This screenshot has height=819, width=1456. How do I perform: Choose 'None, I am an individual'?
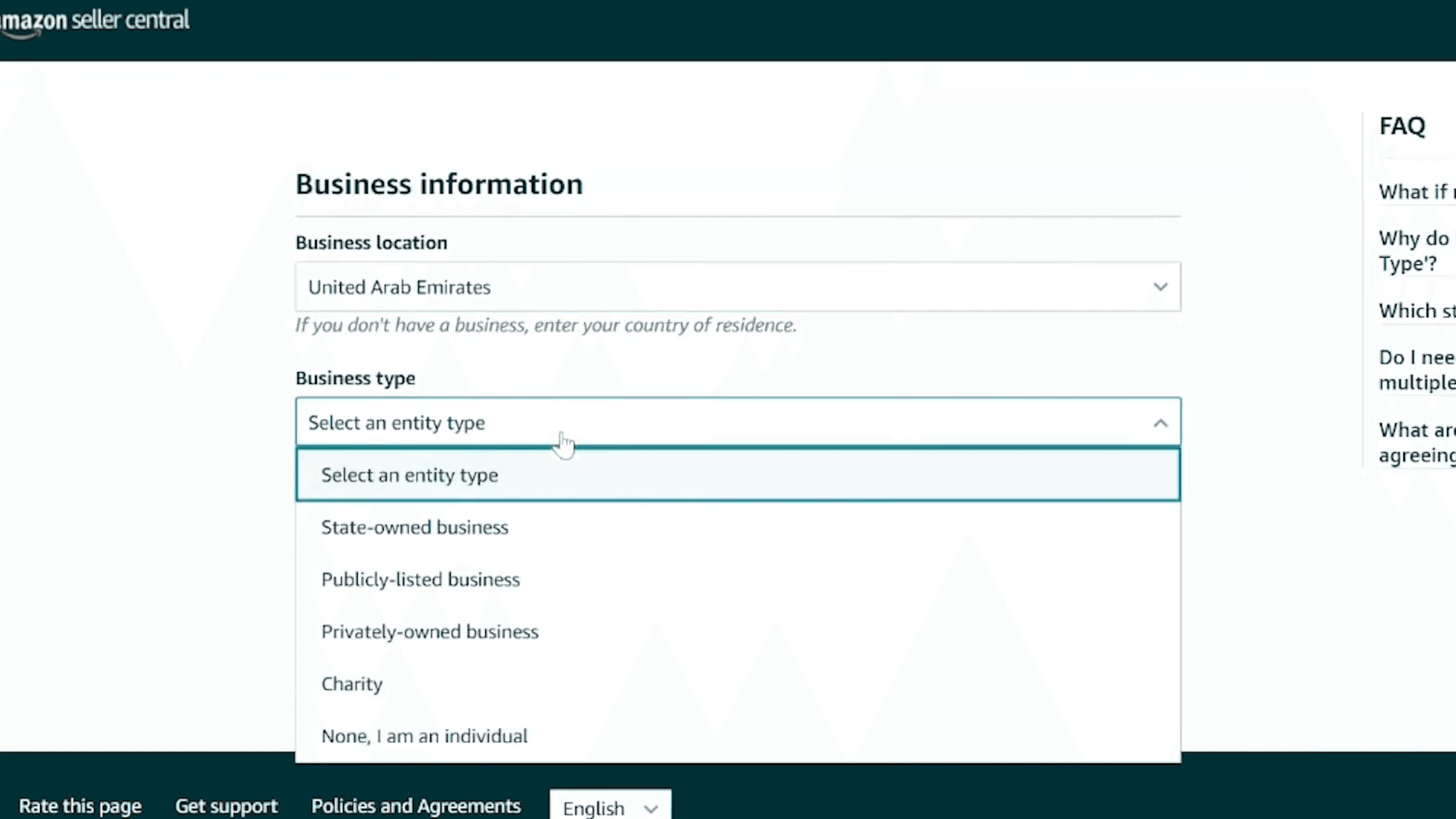(424, 736)
